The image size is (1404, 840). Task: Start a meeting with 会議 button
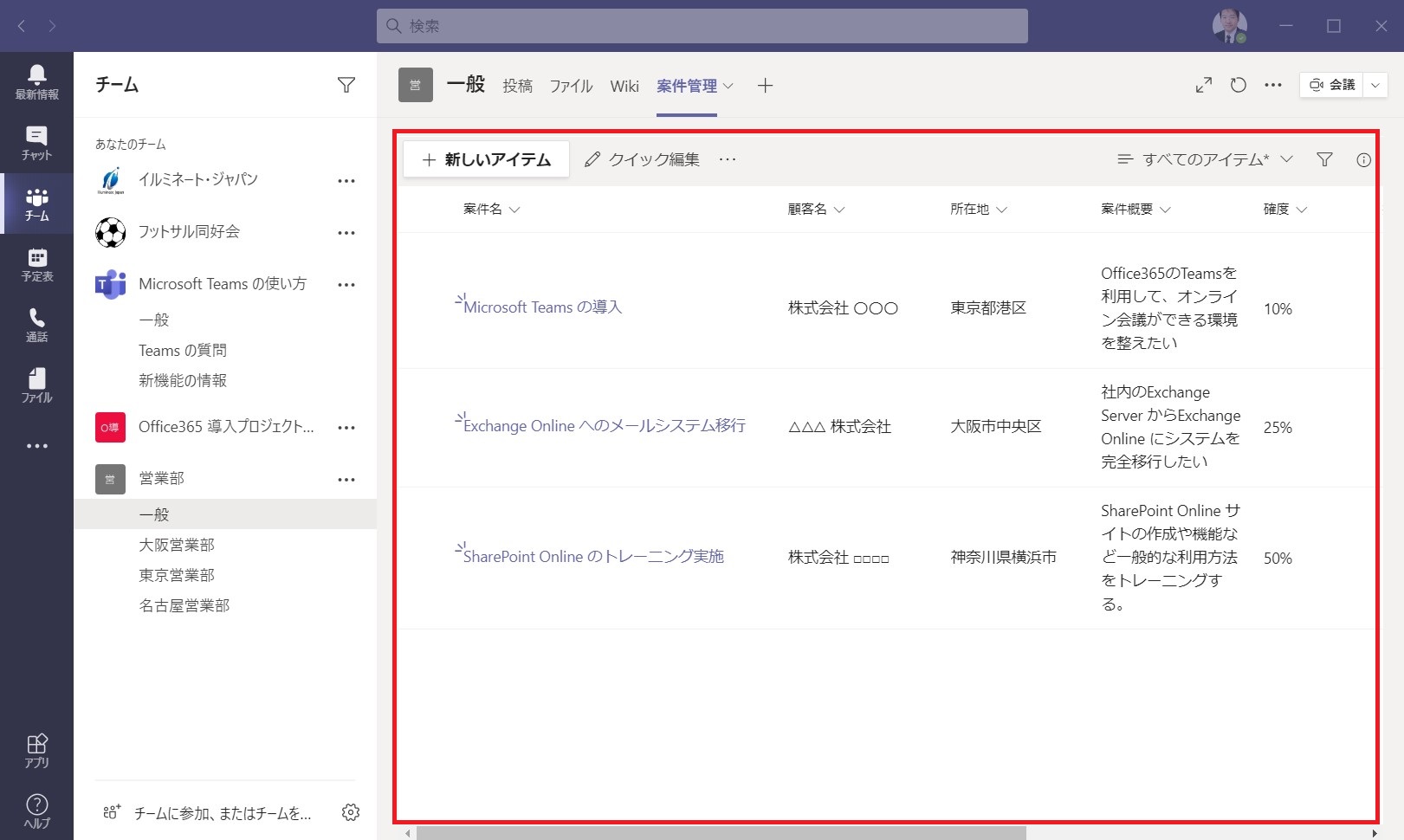pyautogui.click(x=1332, y=85)
